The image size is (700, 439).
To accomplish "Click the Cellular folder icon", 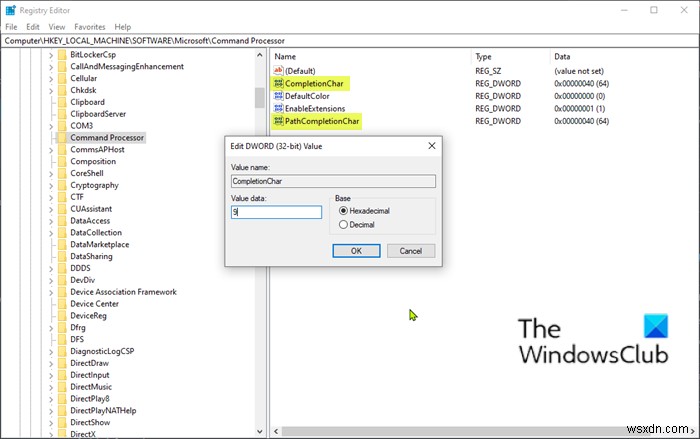I will (x=62, y=78).
